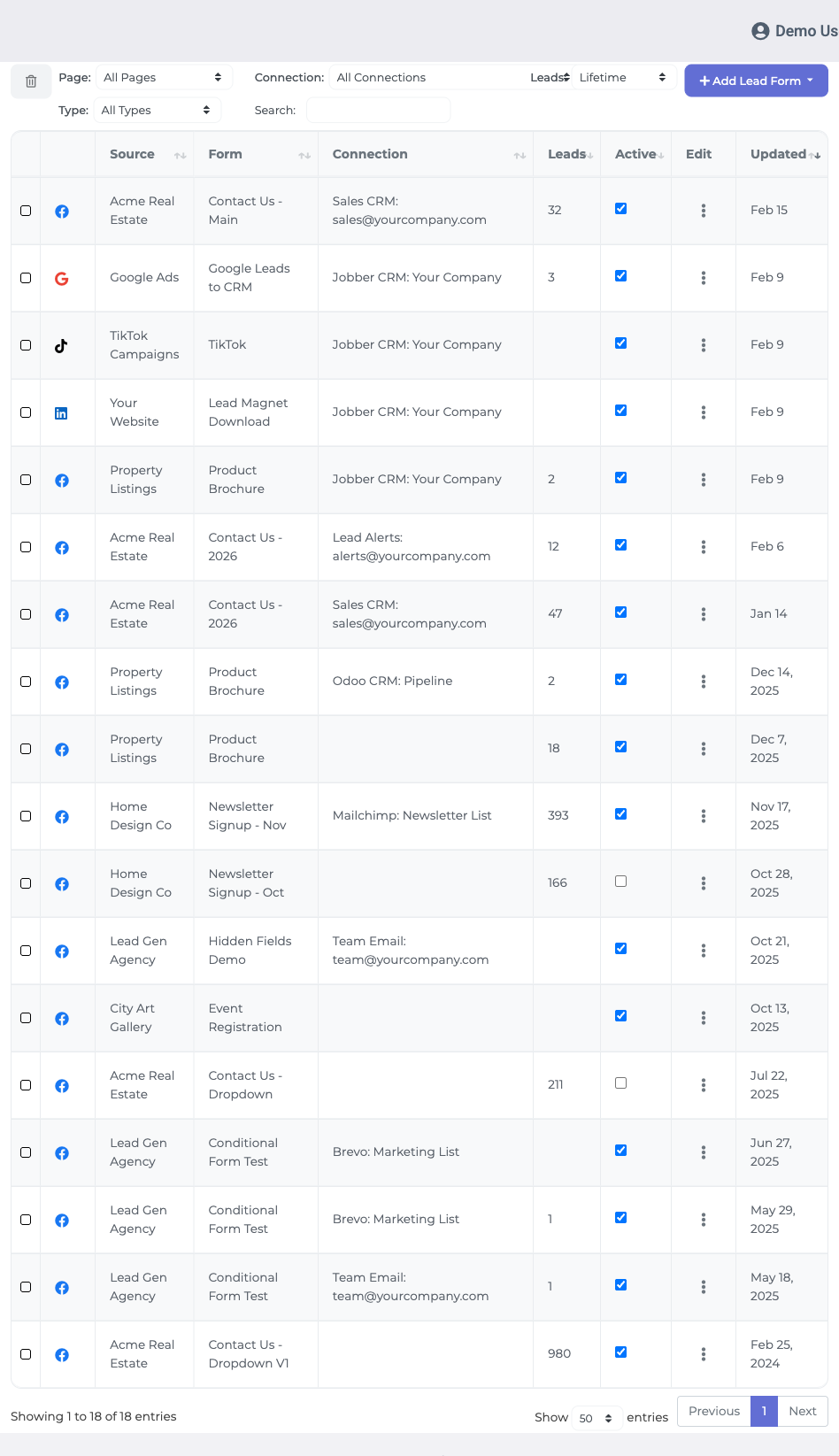Open the Connection filter dropdown
Viewport: 839px width, 1456px height.
click(451, 77)
